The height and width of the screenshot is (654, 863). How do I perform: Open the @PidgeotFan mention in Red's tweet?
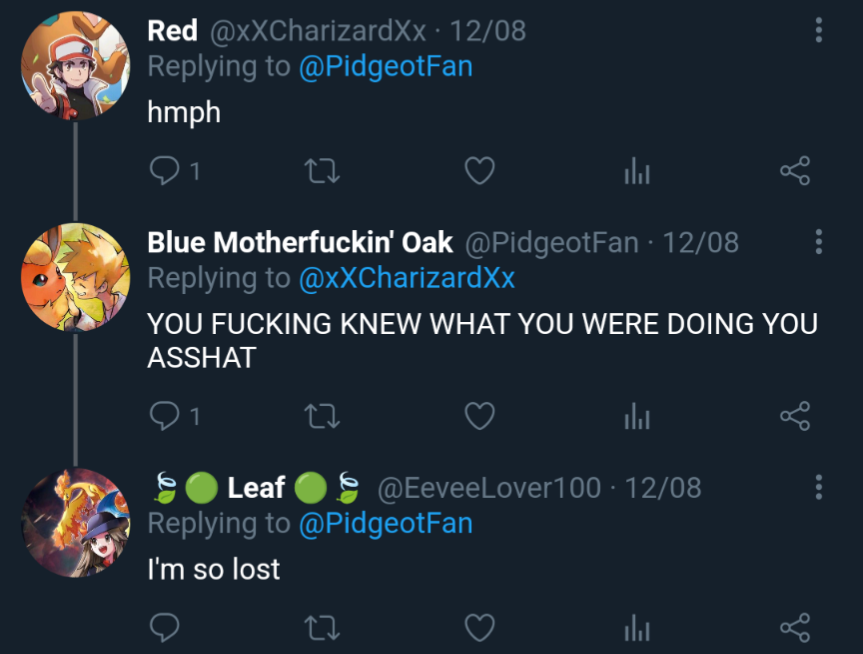pos(385,67)
